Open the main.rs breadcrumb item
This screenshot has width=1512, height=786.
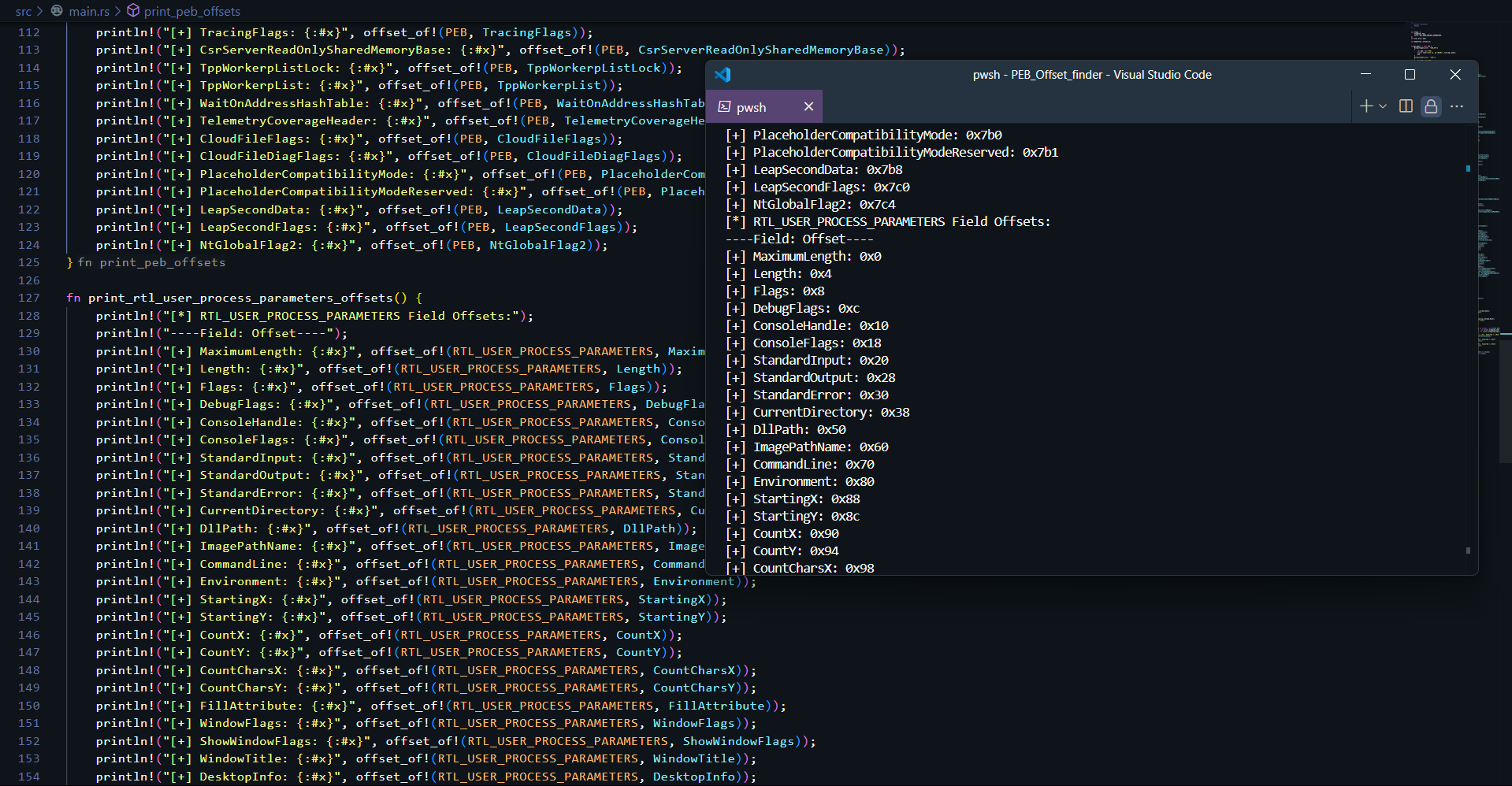point(89,11)
